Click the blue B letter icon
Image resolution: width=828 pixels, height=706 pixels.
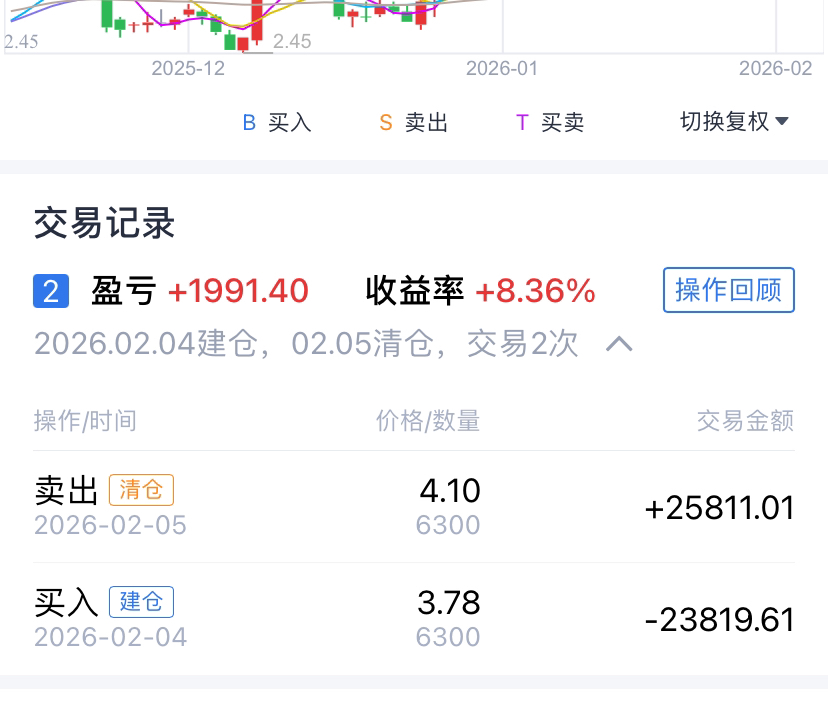click(x=249, y=123)
